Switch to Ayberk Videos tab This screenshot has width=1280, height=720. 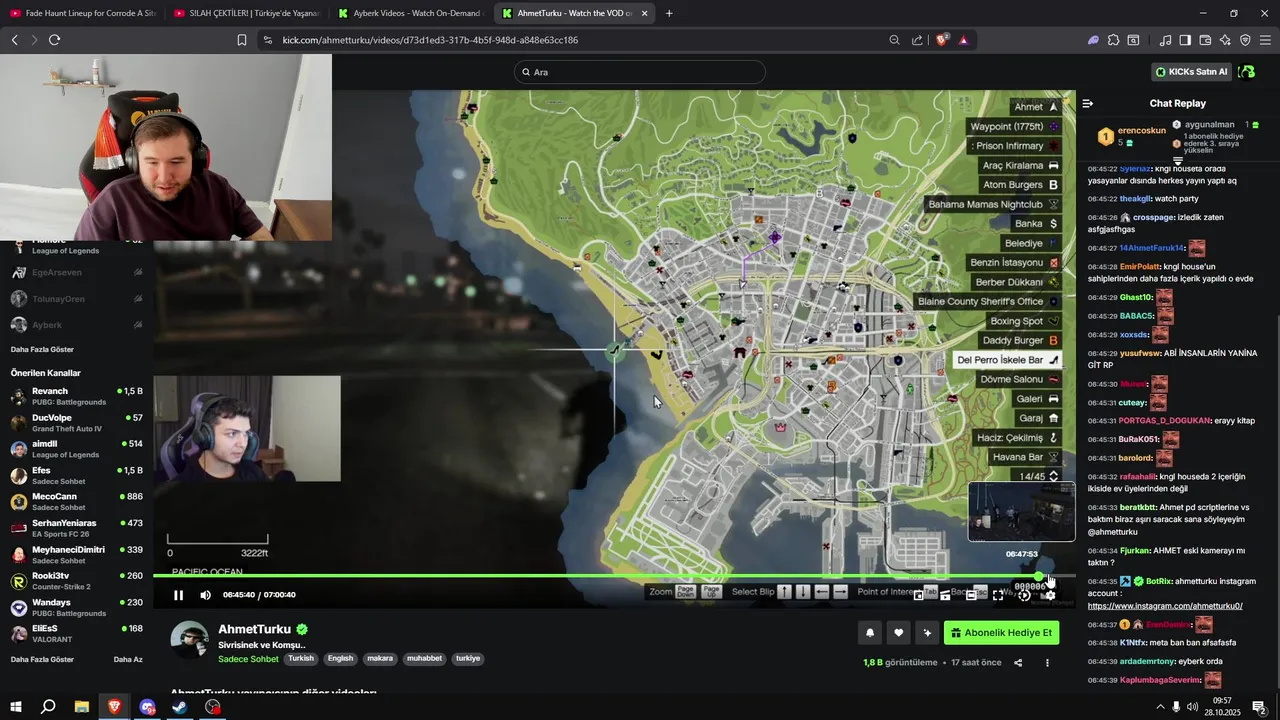click(x=410, y=13)
